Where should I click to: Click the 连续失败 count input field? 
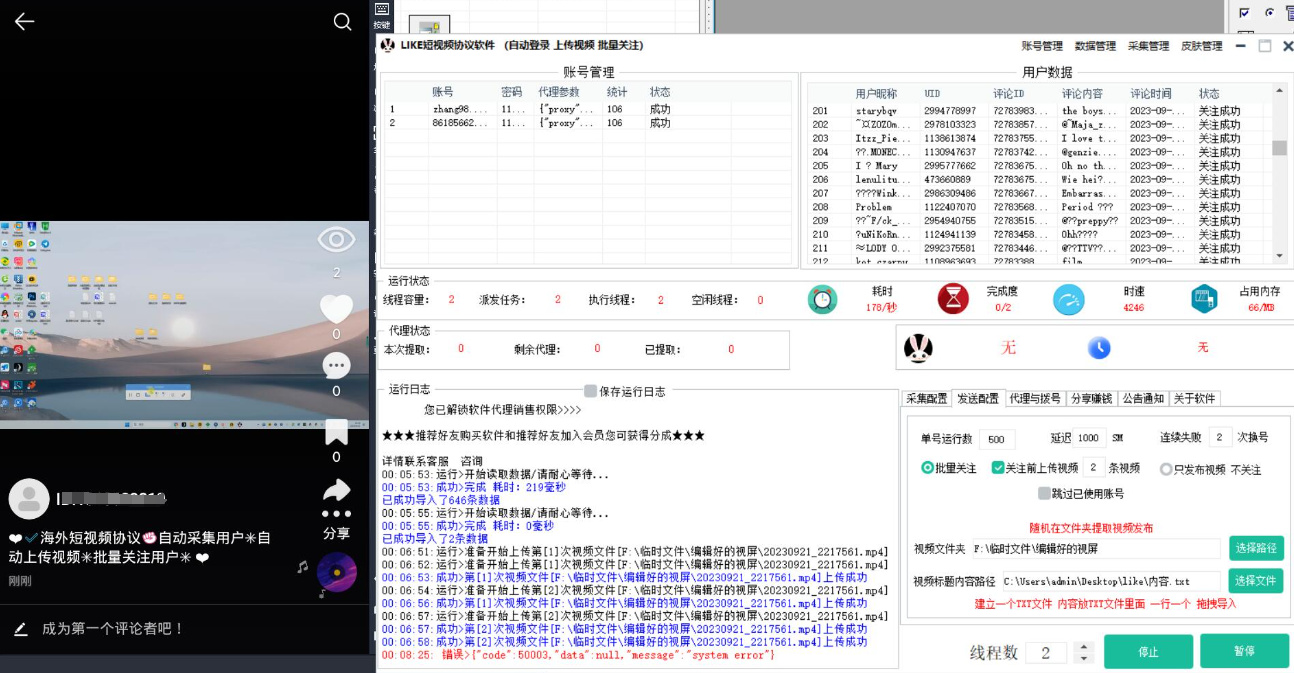click(1220, 438)
